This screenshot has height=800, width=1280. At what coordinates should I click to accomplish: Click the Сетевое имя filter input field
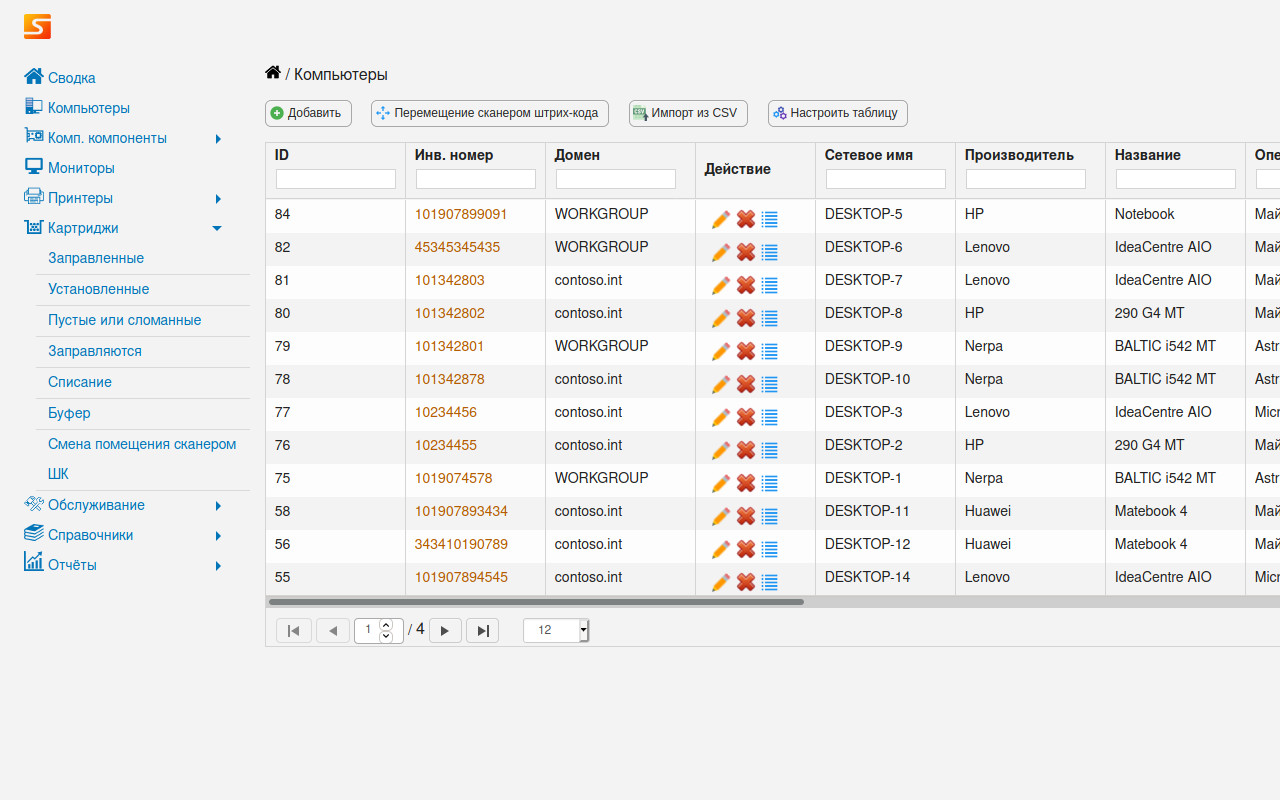(885, 179)
